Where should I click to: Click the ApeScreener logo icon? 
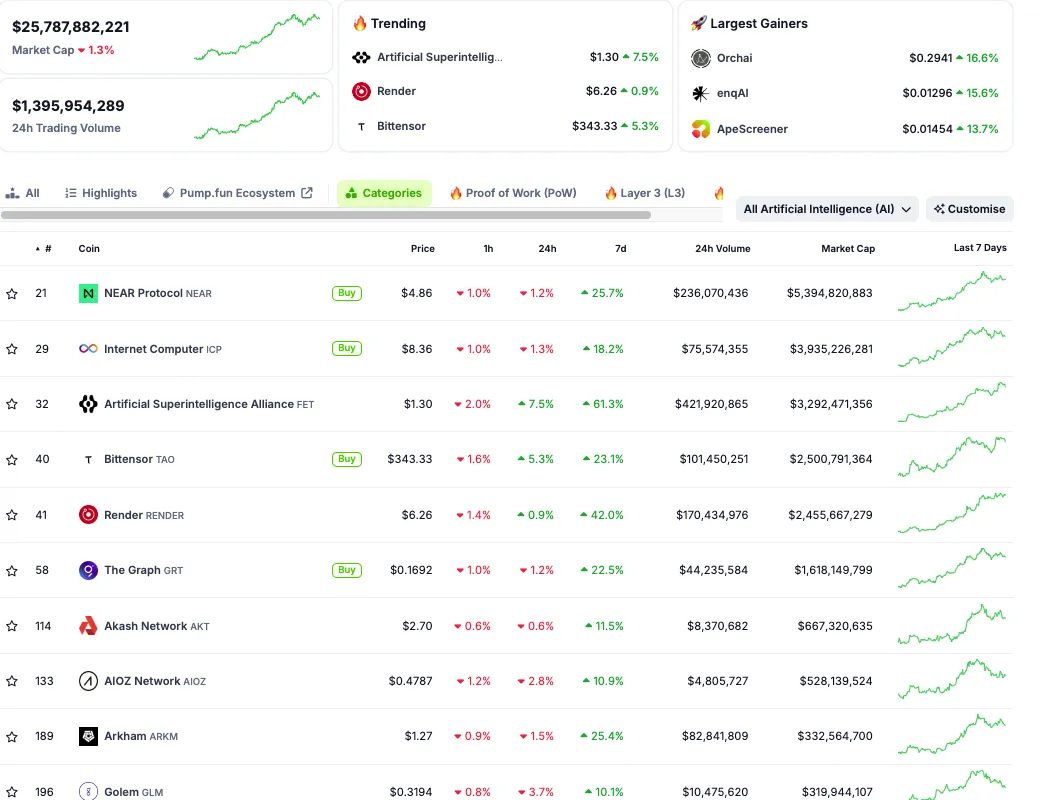pos(701,129)
